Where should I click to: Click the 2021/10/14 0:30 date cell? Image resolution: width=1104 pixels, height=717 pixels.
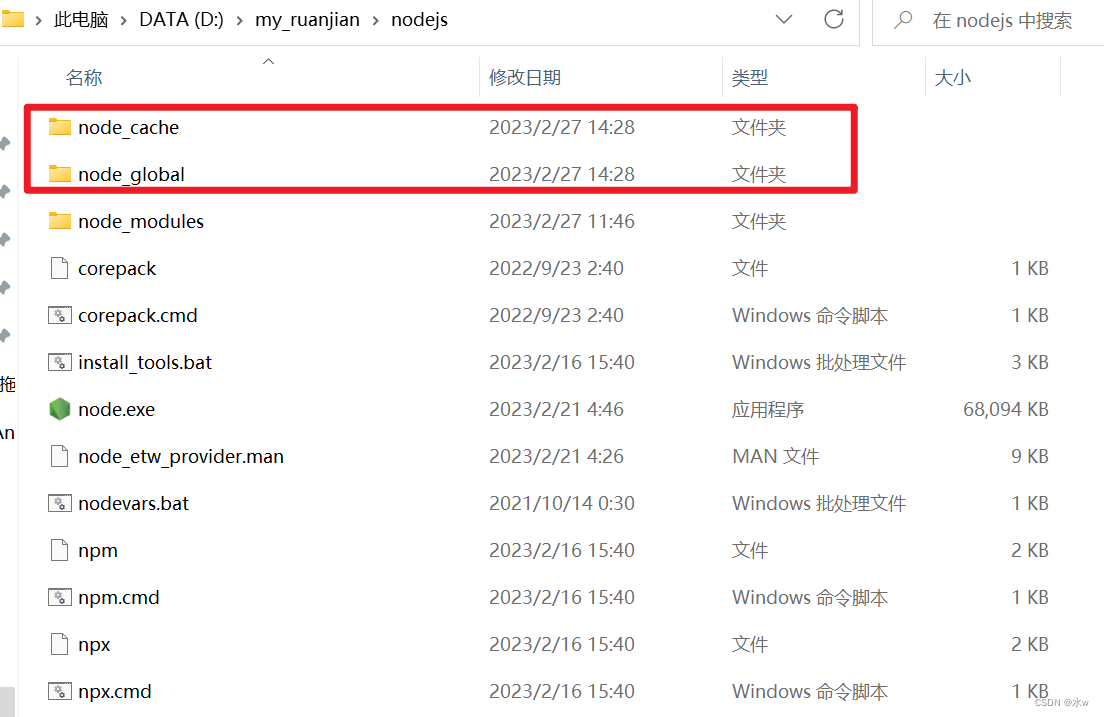point(562,504)
